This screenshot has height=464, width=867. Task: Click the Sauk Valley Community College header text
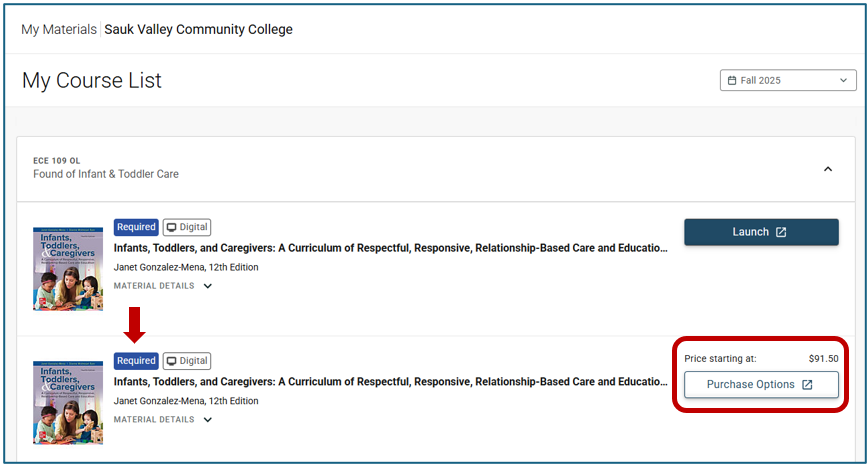pyautogui.click(x=199, y=29)
